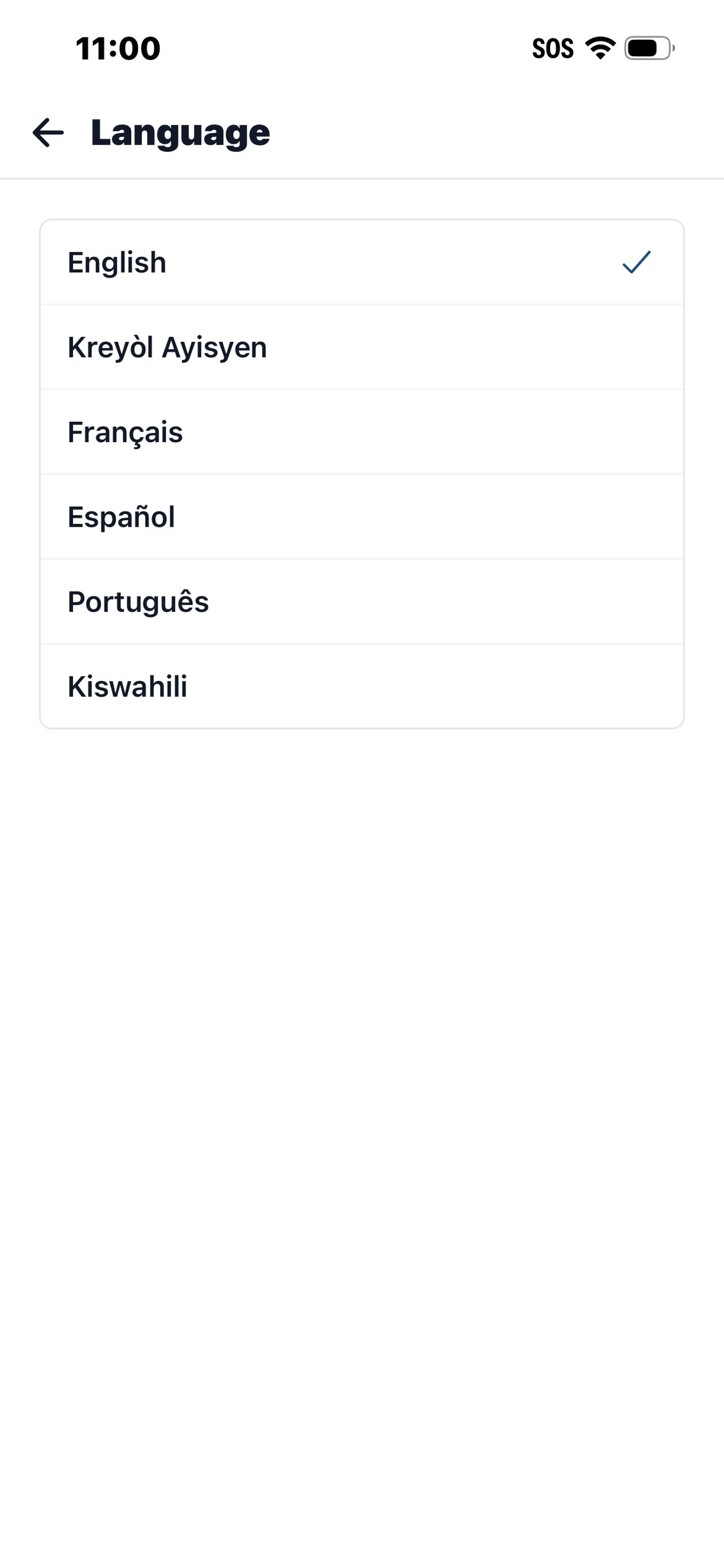Tap the 11:00 clock in status bar
The width and height of the screenshot is (724, 1568).
point(118,48)
